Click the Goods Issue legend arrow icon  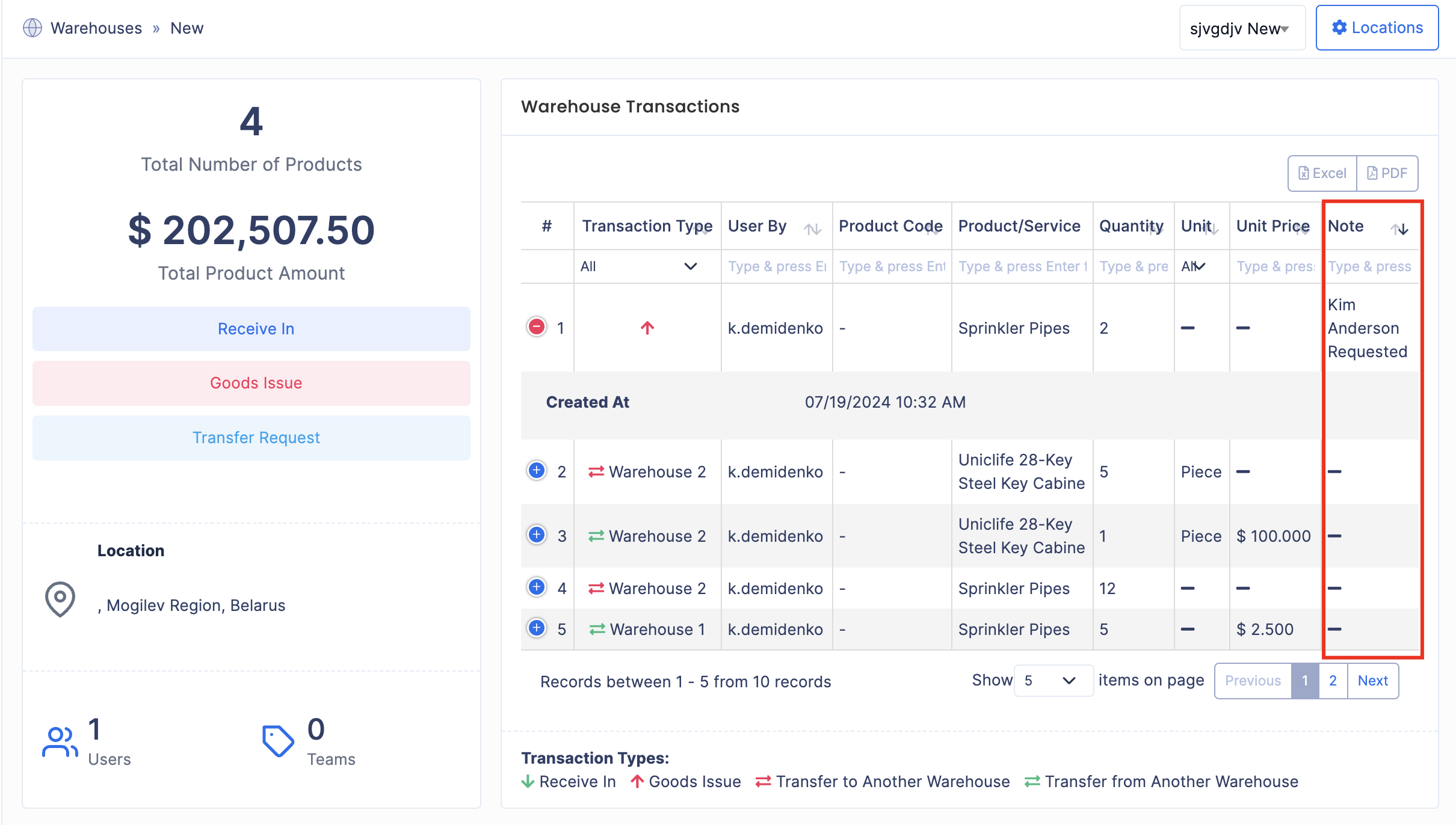tap(637, 782)
